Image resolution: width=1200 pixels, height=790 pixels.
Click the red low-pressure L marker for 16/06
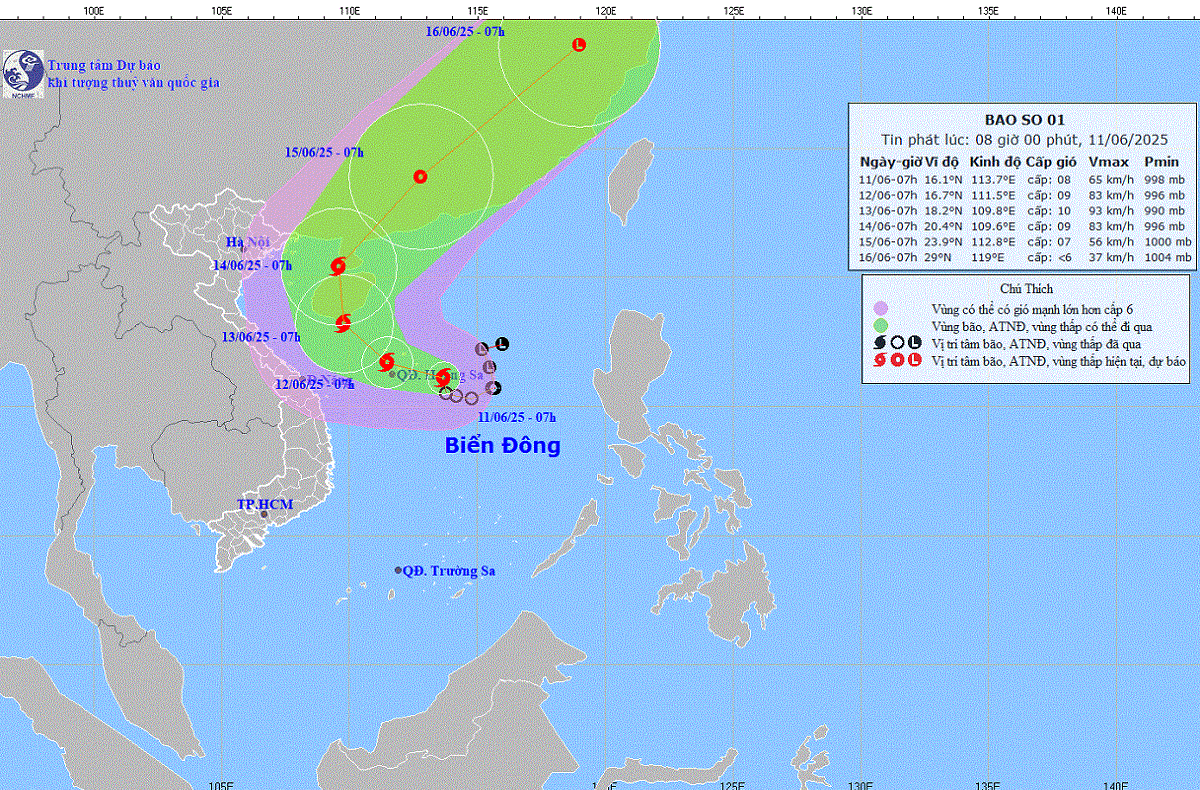tap(579, 44)
